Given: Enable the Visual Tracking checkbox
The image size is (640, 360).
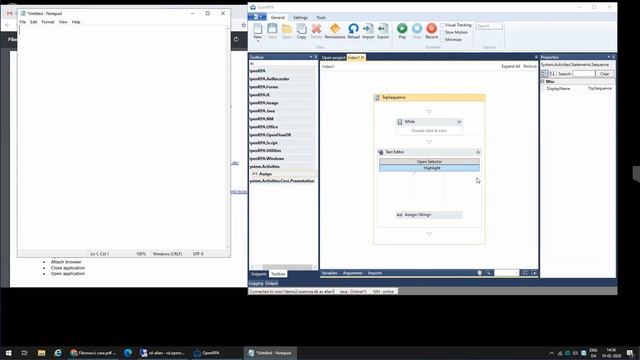Looking at the screenshot, I should [x=442, y=25].
